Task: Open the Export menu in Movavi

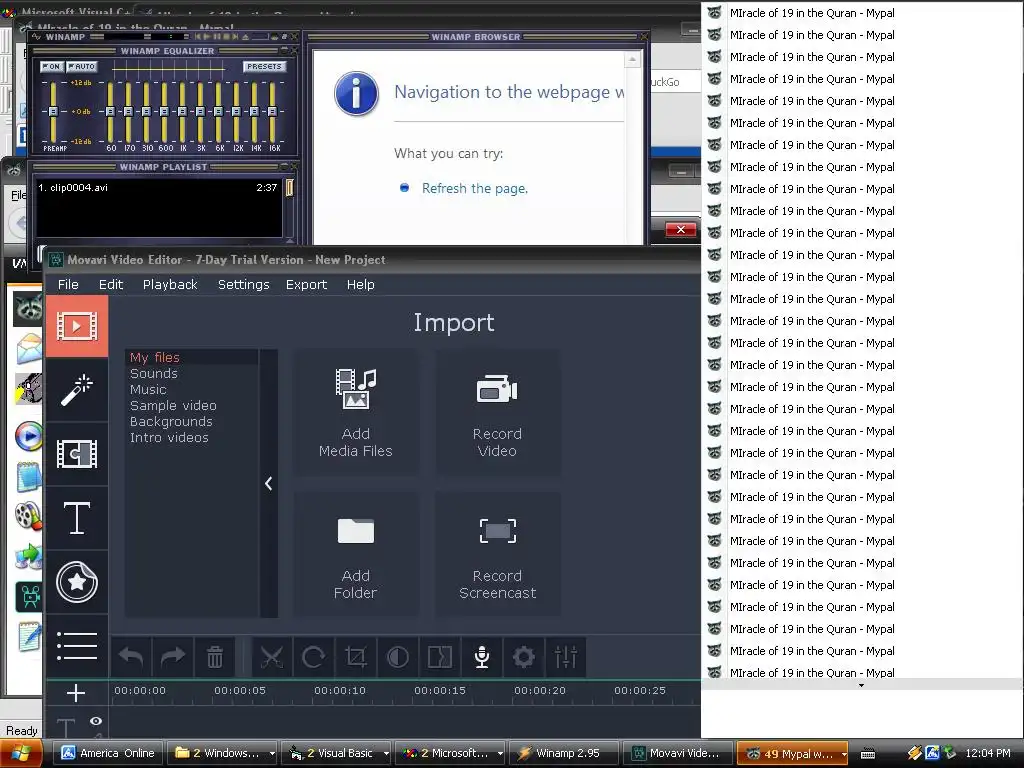Action: [x=306, y=285]
